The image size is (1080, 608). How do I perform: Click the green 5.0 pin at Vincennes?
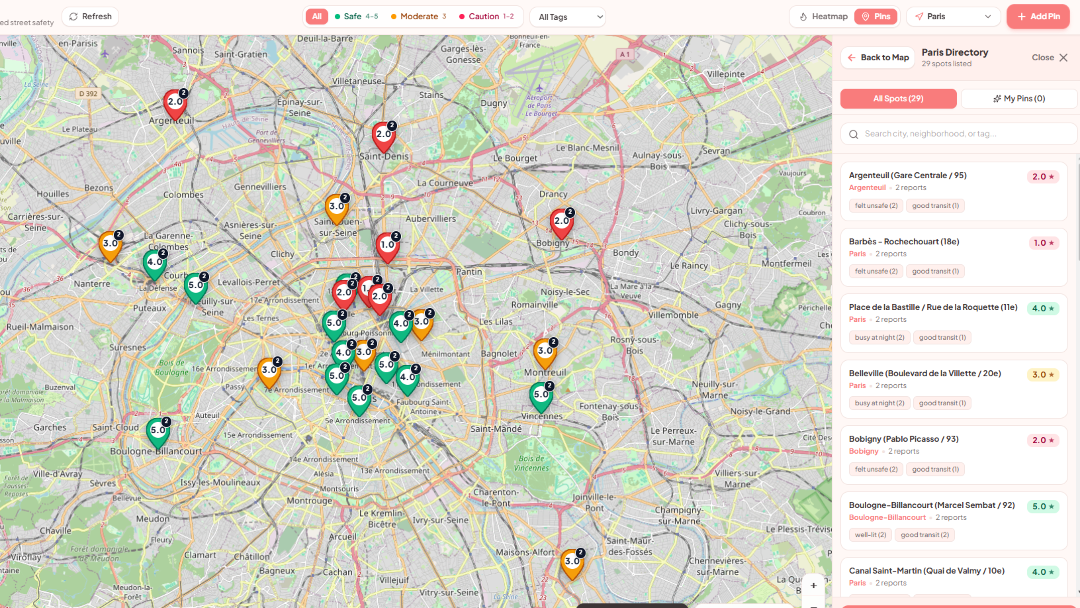coord(541,397)
